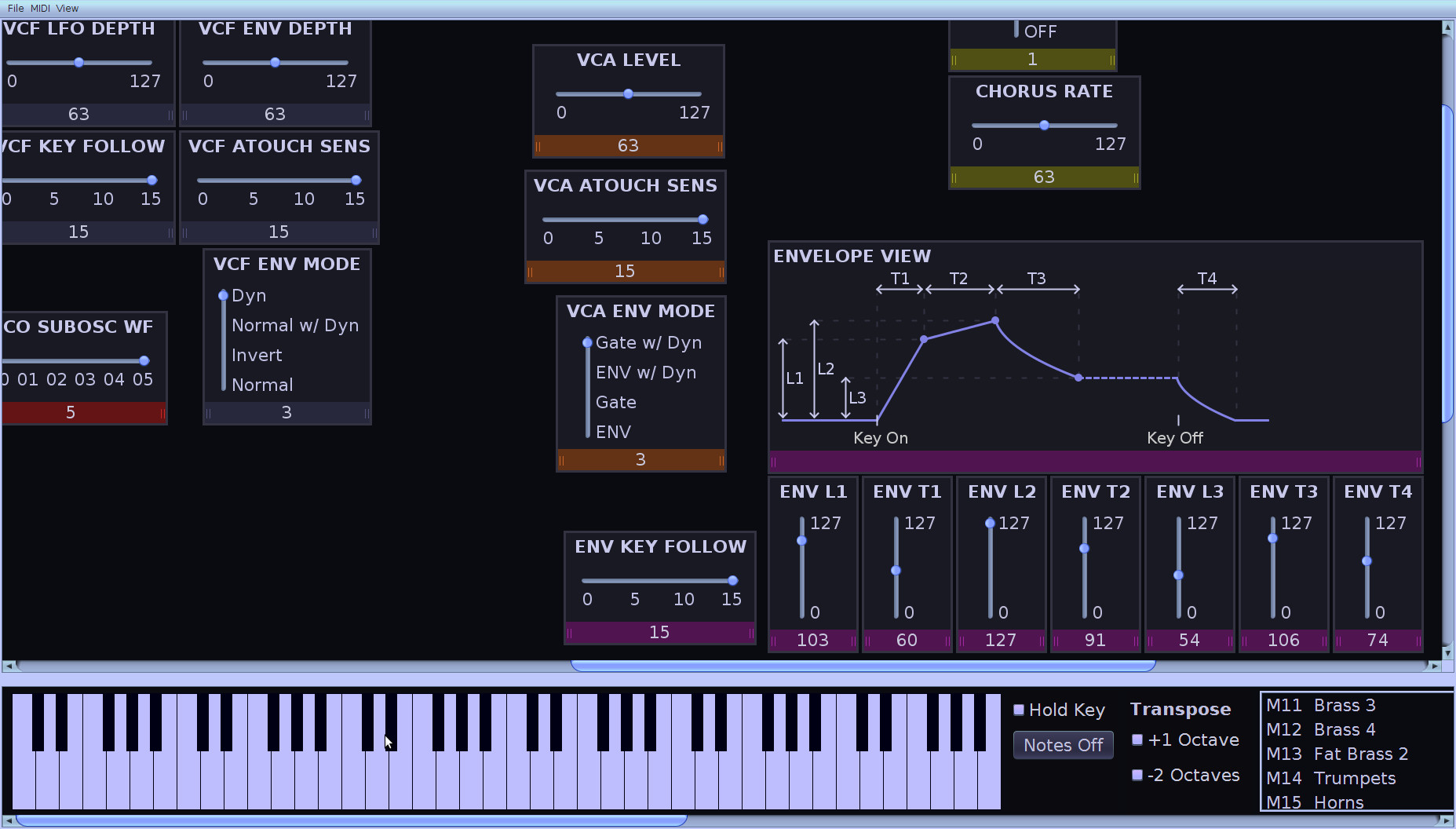Image resolution: width=1456 pixels, height=829 pixels.
Task: Toggle the -2 Octaves transpose checkbox
Action: tap(1137, 776)
